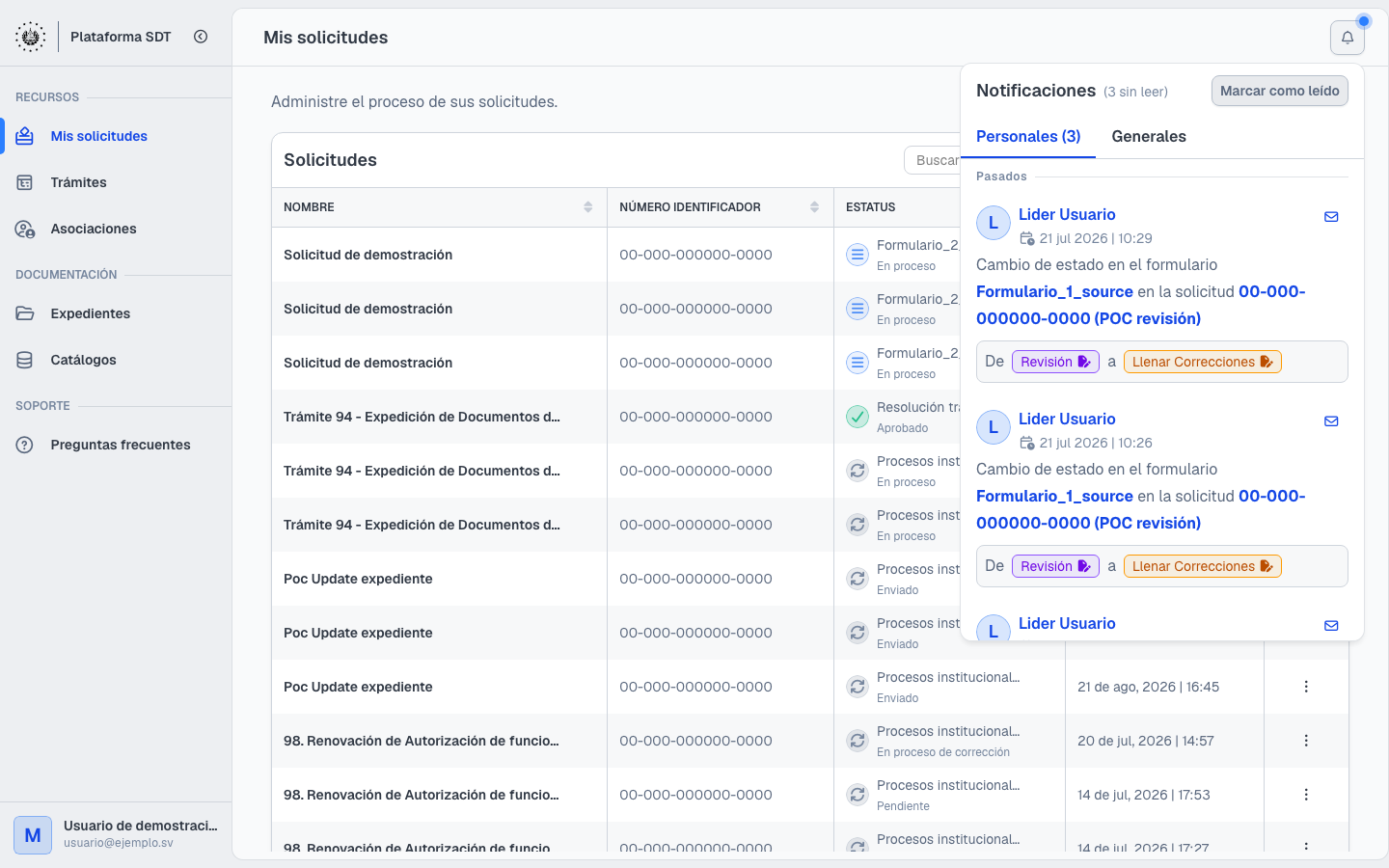Click the Buscar search field
This screenshot has width=1389, height=868.
933,160
